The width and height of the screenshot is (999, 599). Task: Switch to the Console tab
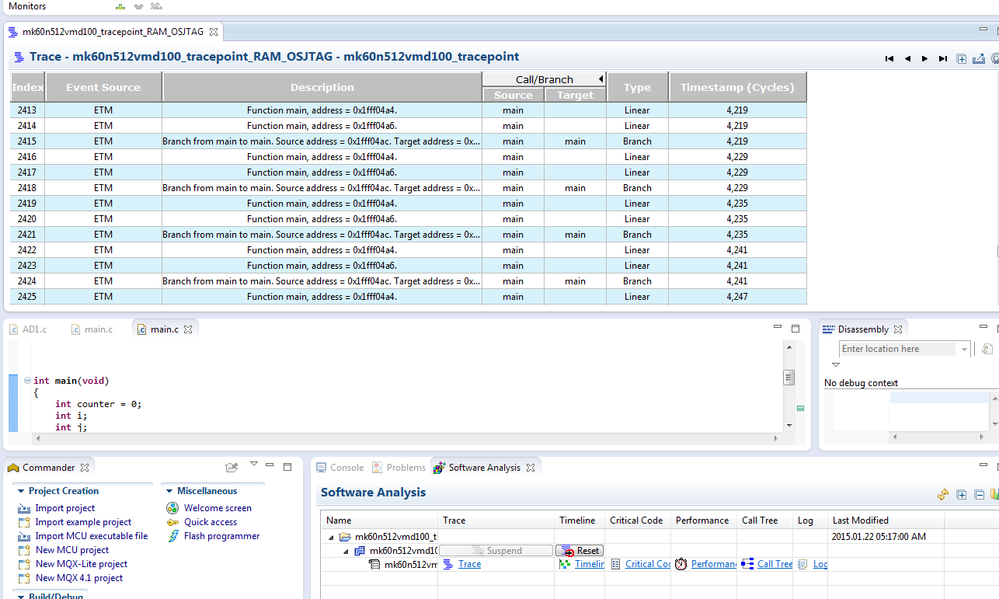(340, 468)
